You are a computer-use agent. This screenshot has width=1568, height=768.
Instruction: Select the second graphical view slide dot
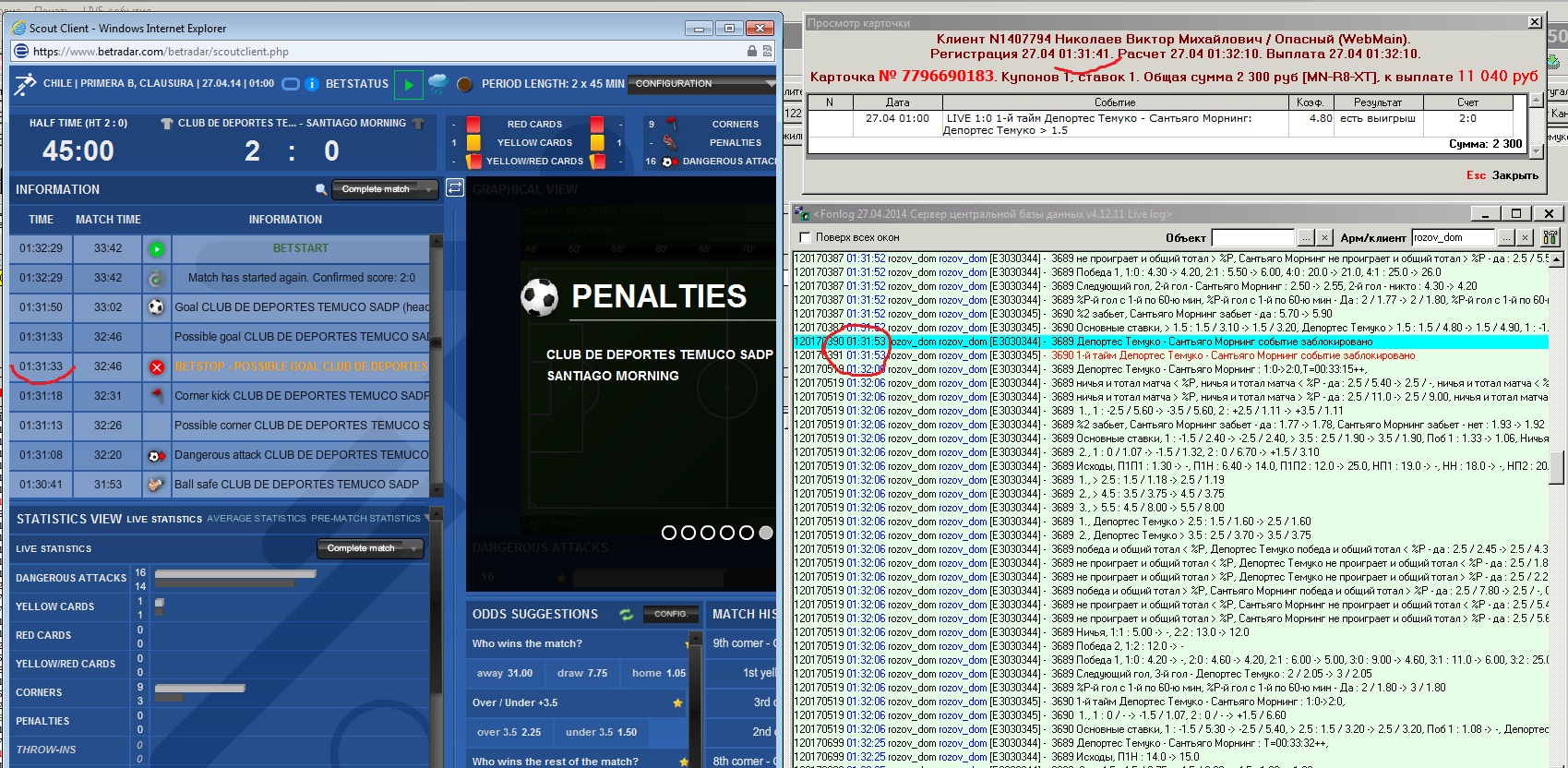[688, 533]
